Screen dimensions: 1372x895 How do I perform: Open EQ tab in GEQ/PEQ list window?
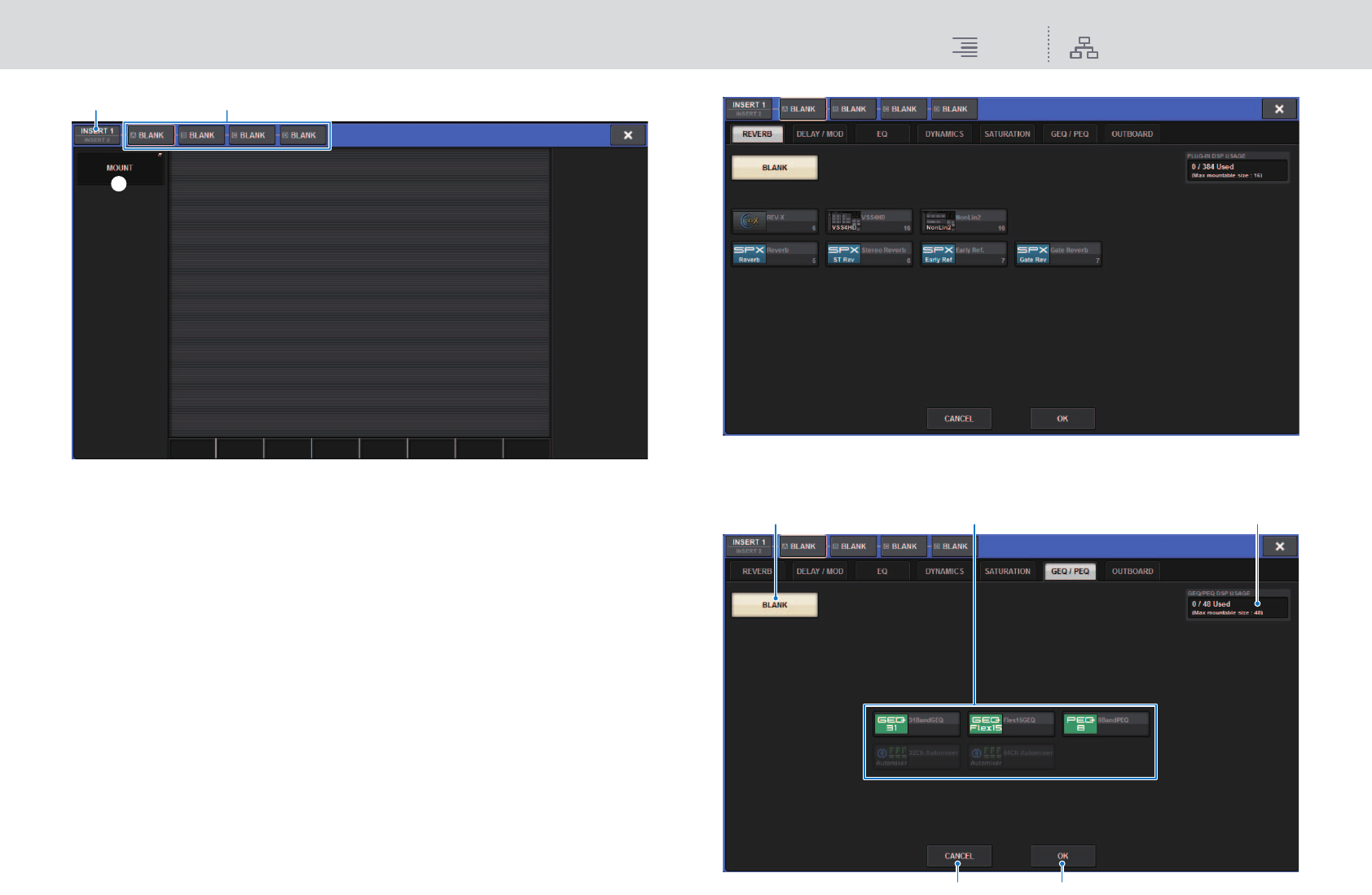[x=882, y=572]
